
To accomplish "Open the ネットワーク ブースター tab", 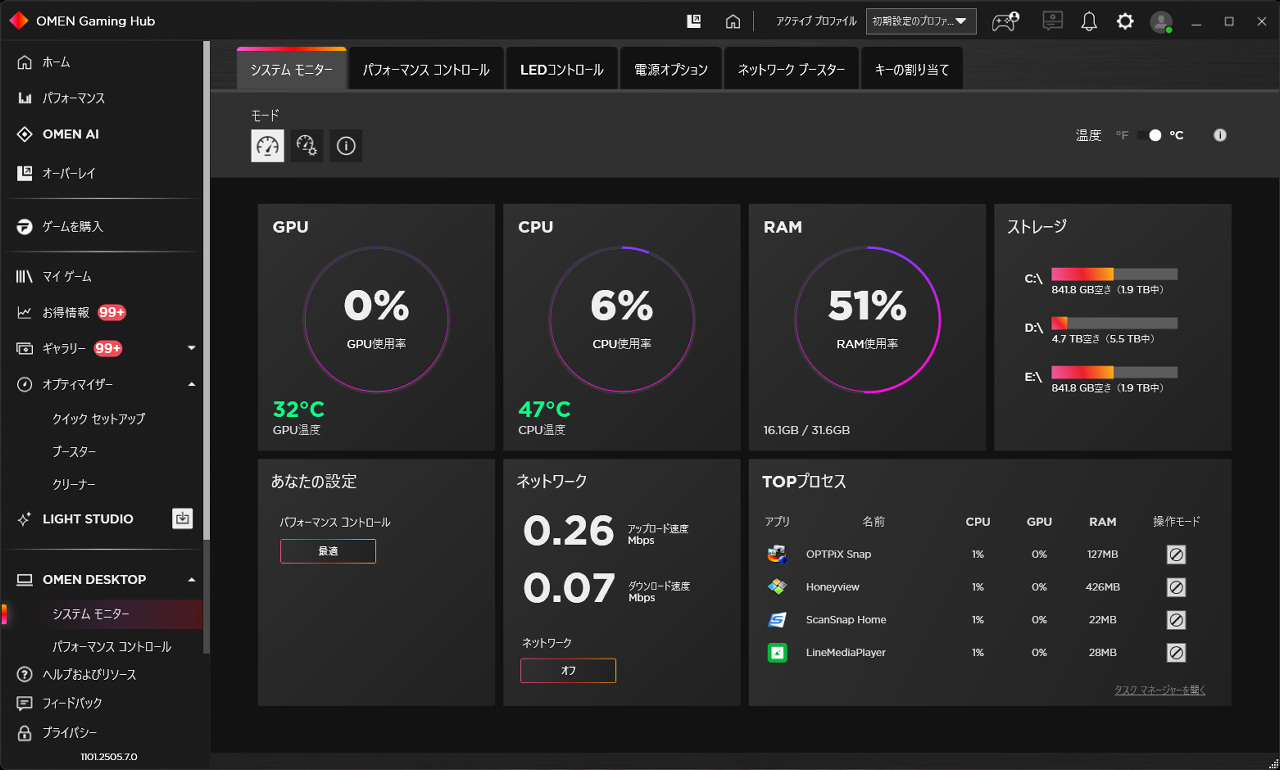I will tap(791, 70).
